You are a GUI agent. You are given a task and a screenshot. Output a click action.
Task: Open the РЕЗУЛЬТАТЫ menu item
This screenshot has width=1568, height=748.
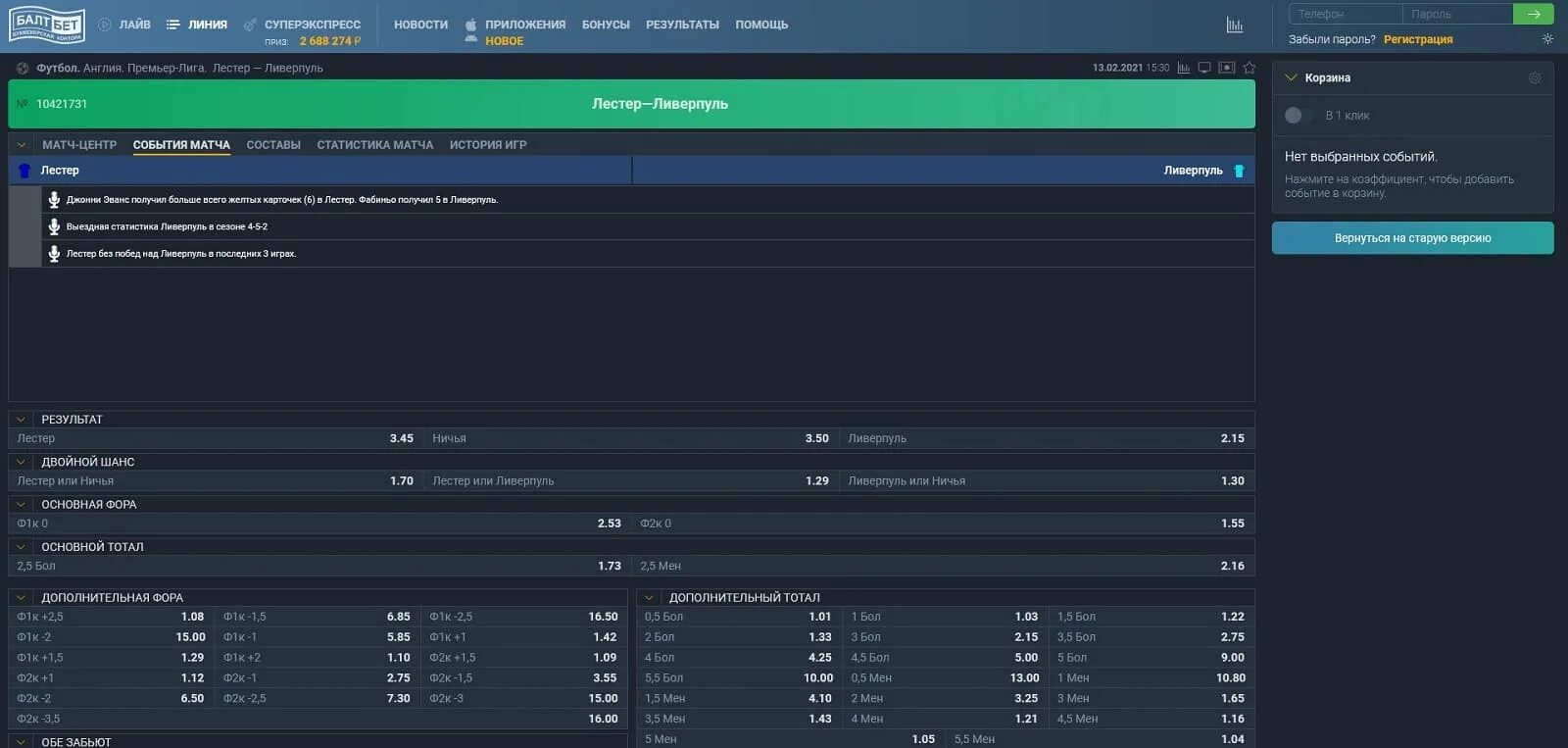coord(682,25)
